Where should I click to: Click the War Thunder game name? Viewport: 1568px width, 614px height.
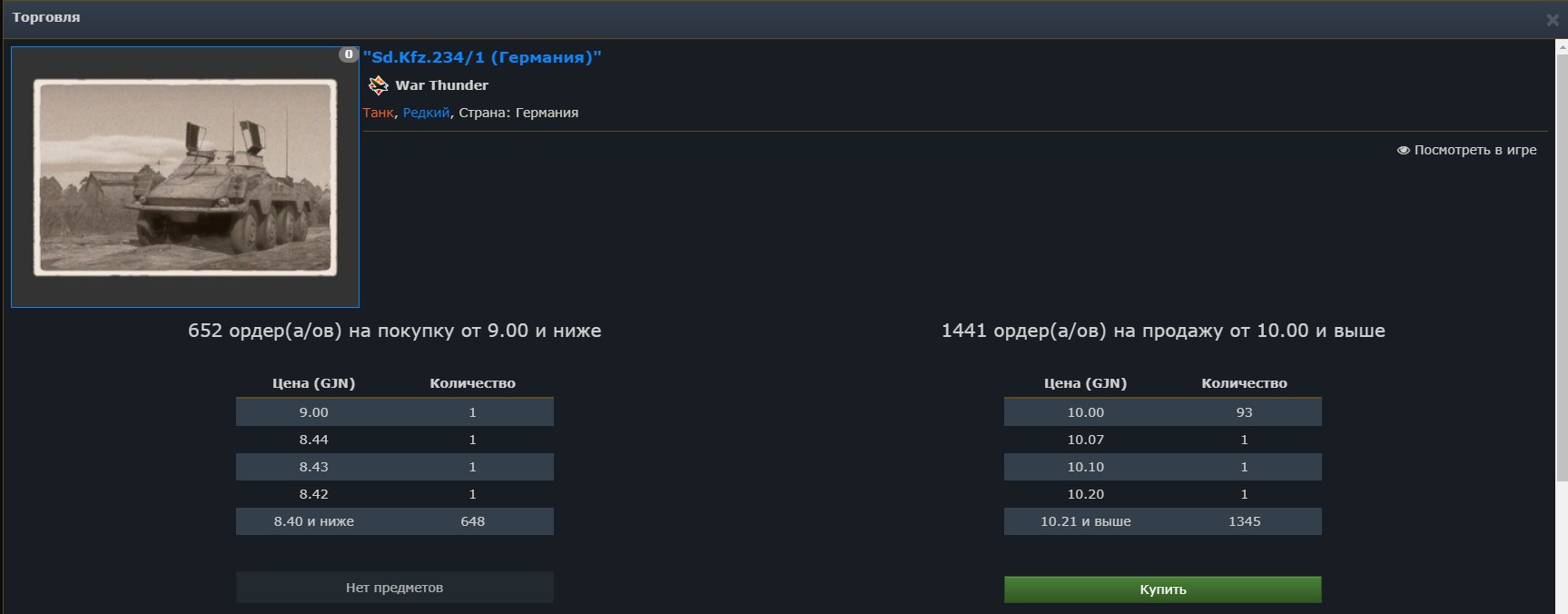tap(441, 85)
